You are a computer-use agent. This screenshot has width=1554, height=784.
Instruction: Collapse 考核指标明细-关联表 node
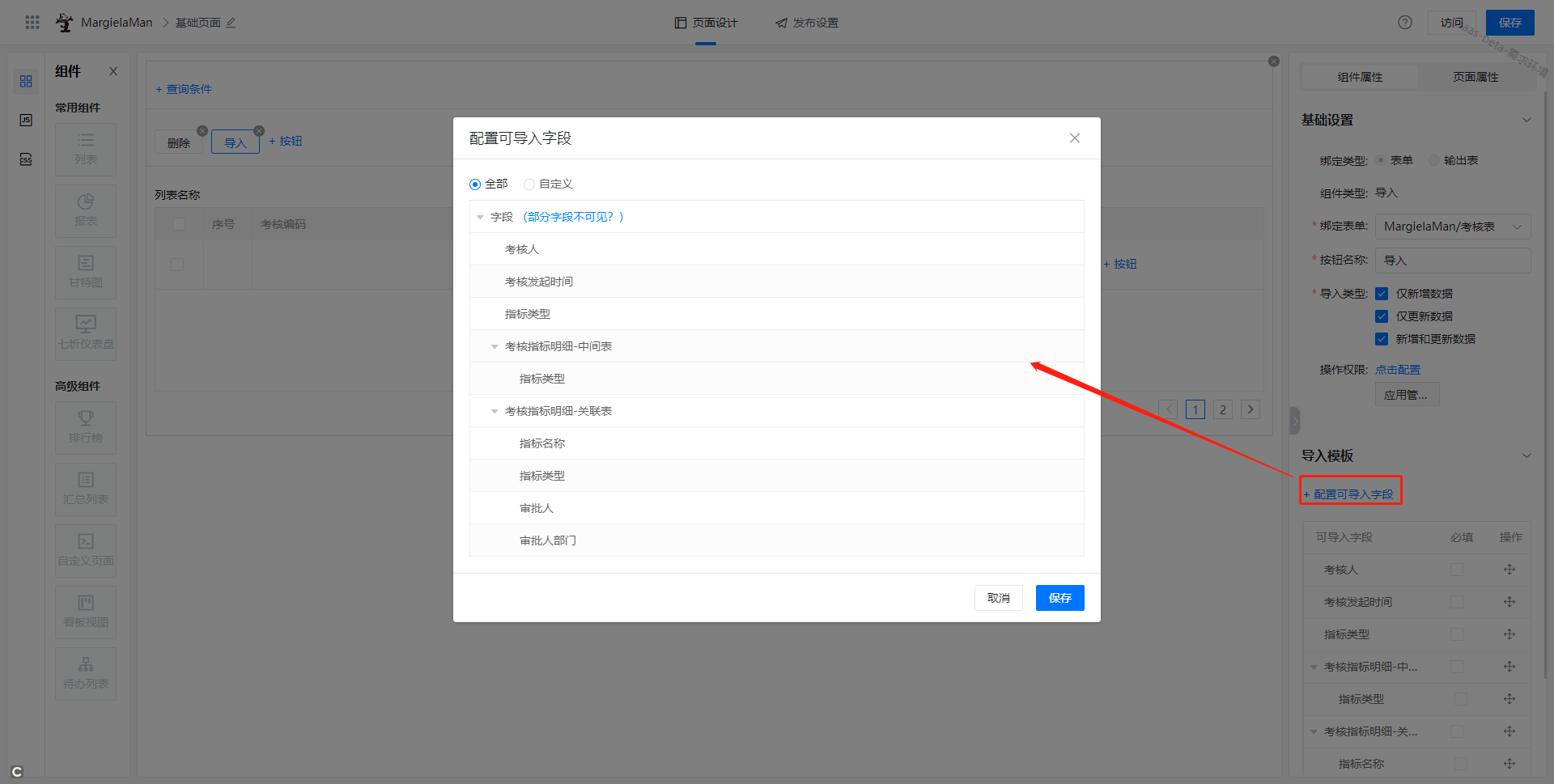(495, 411)
